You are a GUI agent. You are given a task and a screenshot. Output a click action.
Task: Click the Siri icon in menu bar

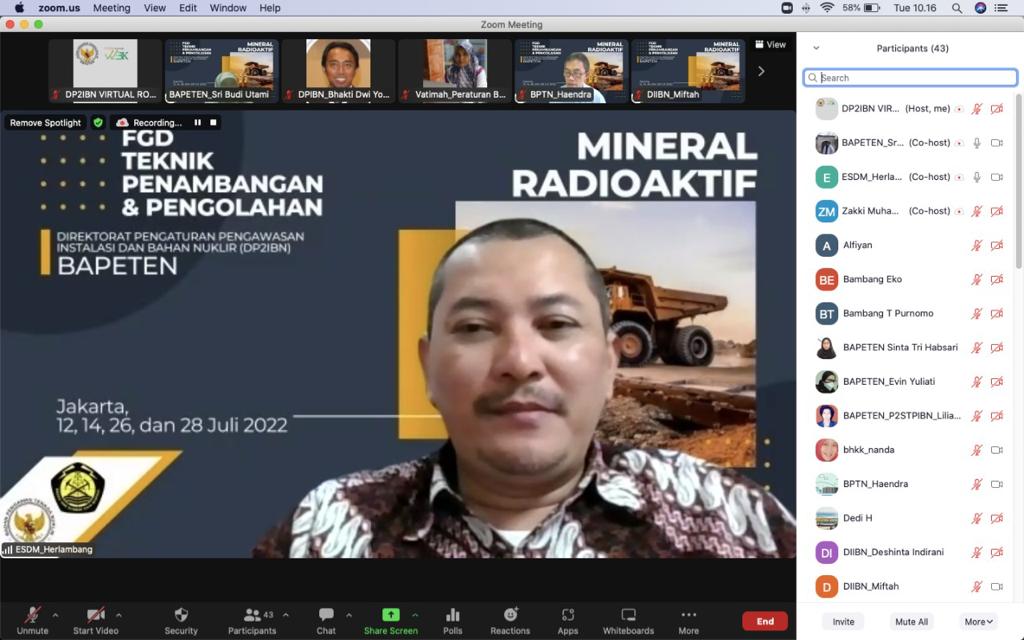point(980,8)
